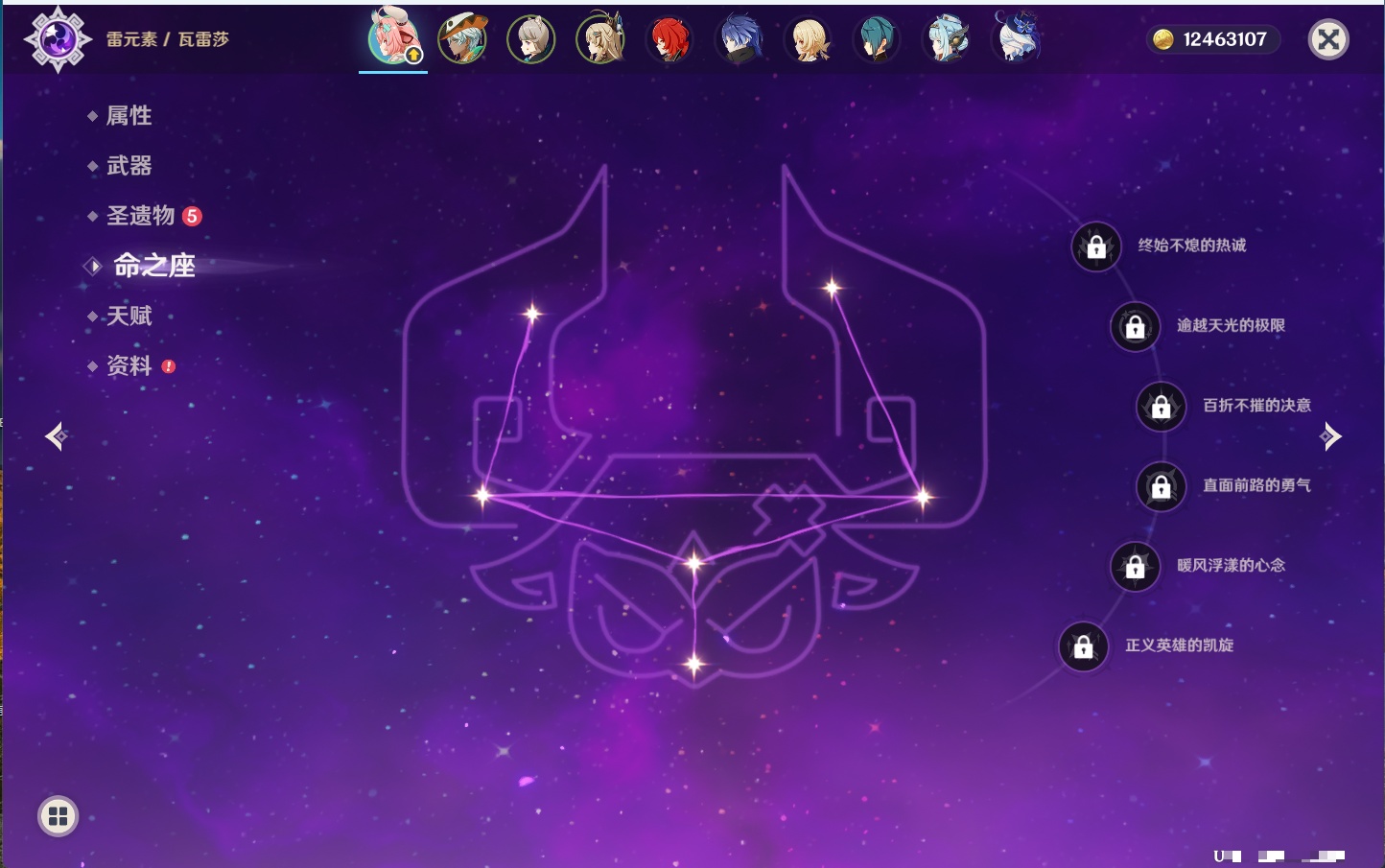The image size is (1385, 868).
Task: Open the grid menu button at the bottom
Action: click(58, 816)
